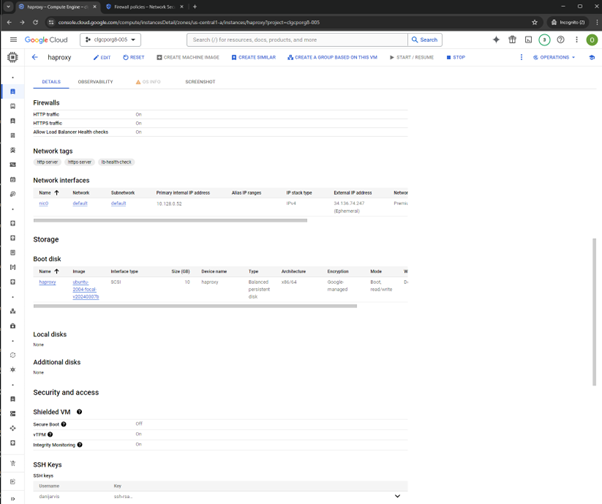This screenshot has width=602, height=504.
Task: Open the main navigation hamburger menu
Action: (13, 40)
